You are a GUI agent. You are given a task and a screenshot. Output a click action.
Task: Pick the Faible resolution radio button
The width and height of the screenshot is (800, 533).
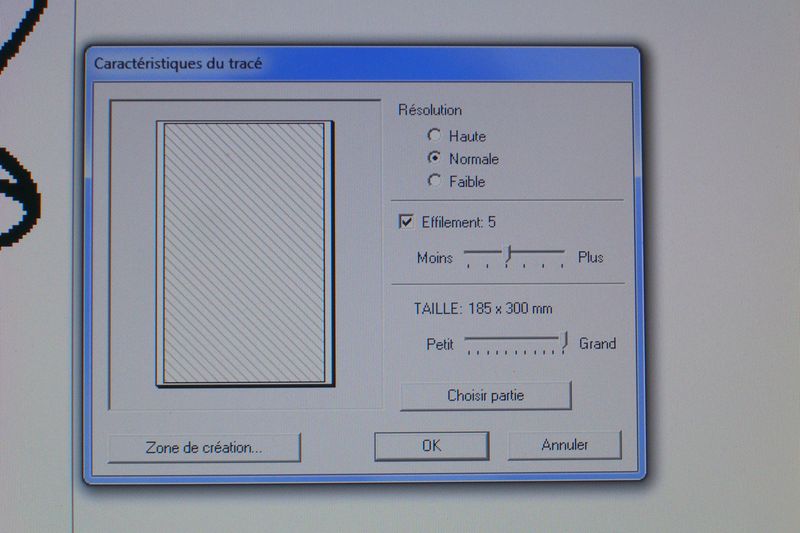tap(434, 181)
